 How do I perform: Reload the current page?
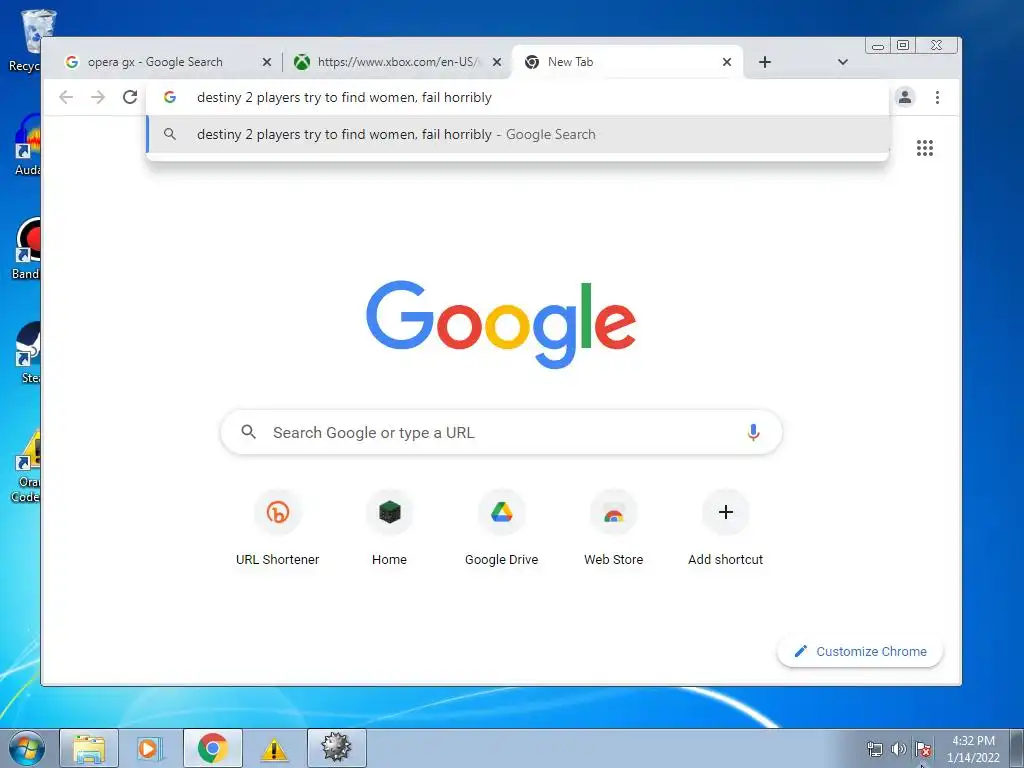click(x=130, y=97)
